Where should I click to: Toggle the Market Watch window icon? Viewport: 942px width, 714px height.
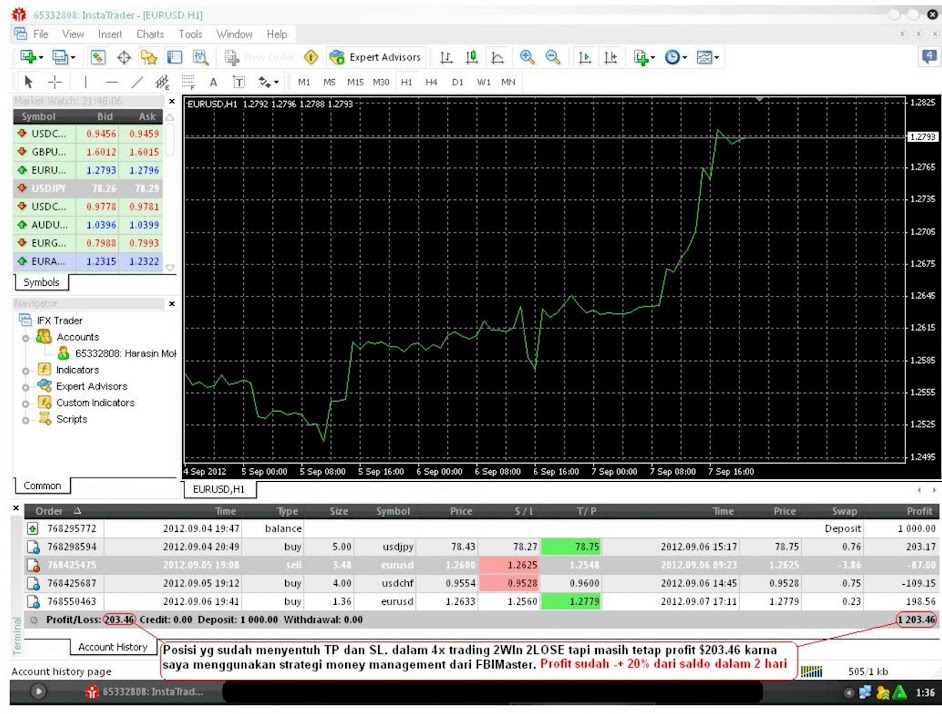tap(98, 57)
